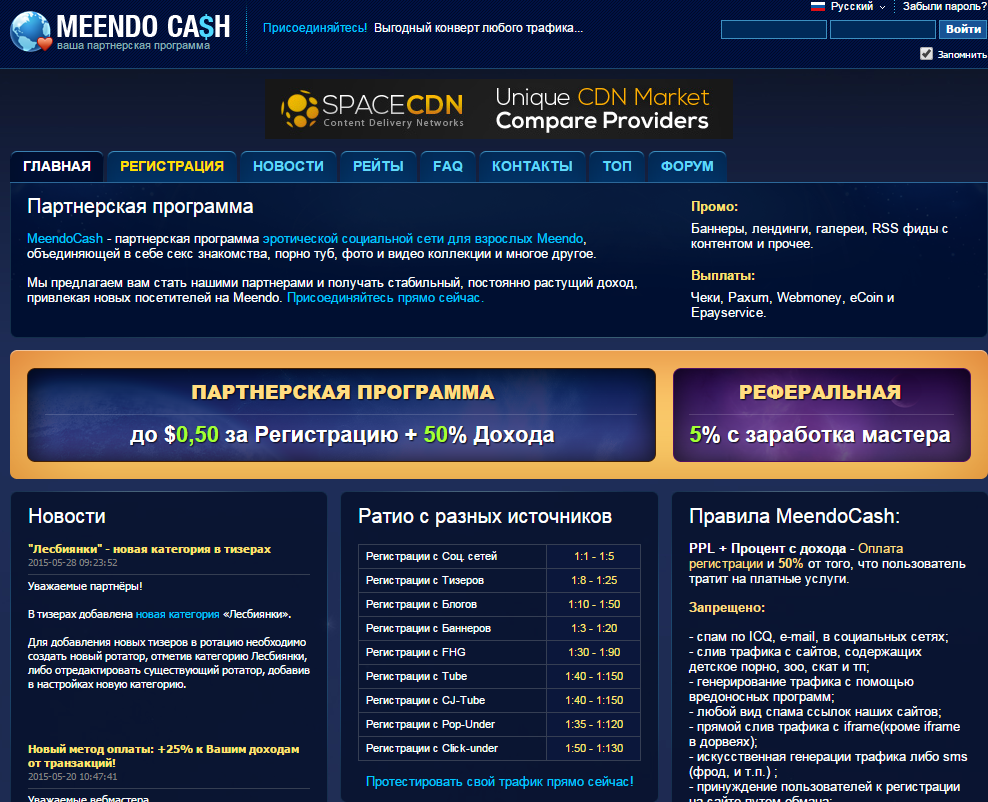Open the Русский language dropdown

tap(858, 6)
